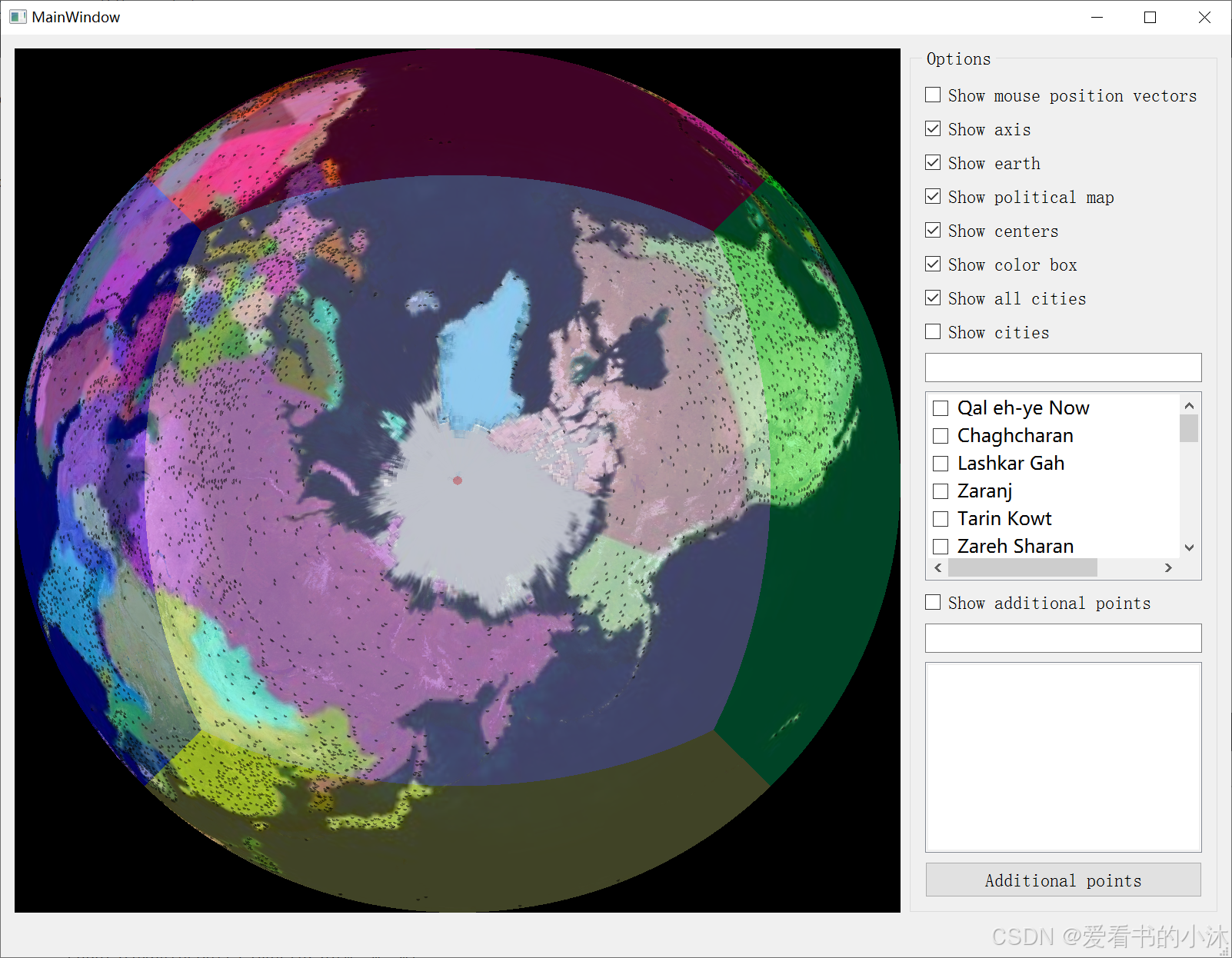The height and width of the screenshot is (958, 1232).
Task: Disable Show centers
Action: pyautogui.click(x=932, y=230)
